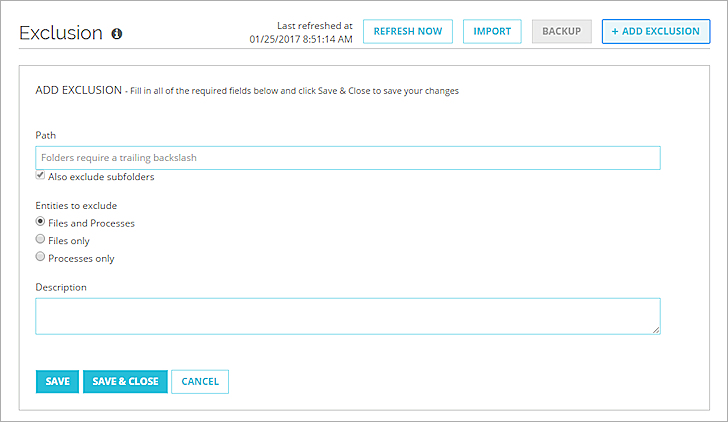Click the Save & Close button

pos(125,381)
